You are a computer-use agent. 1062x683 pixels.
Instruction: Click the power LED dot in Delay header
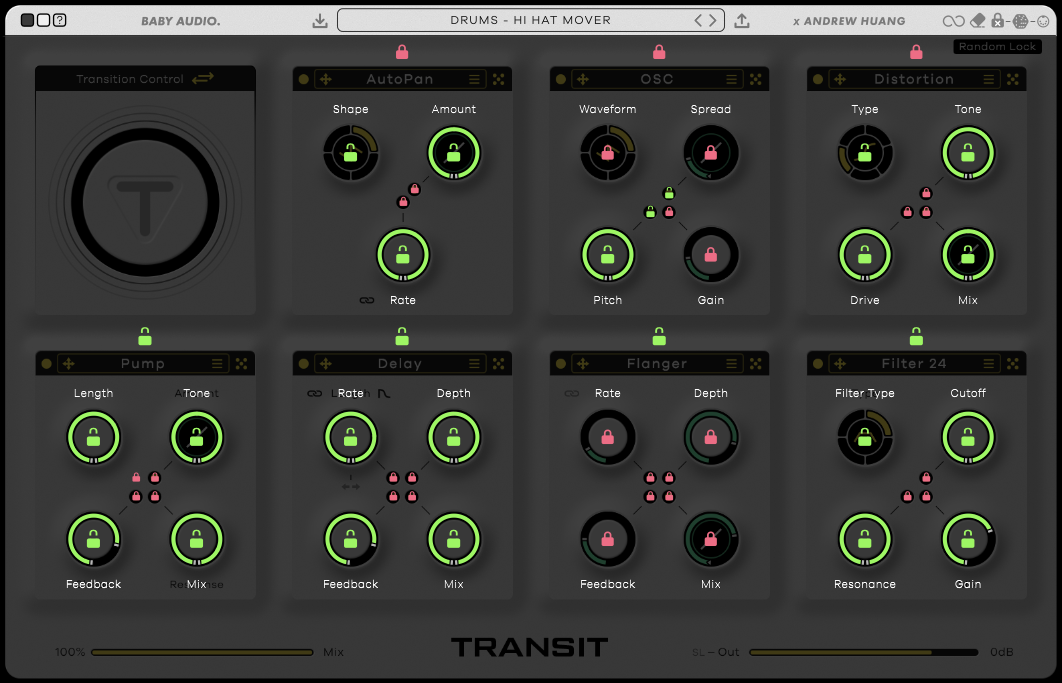303,363
